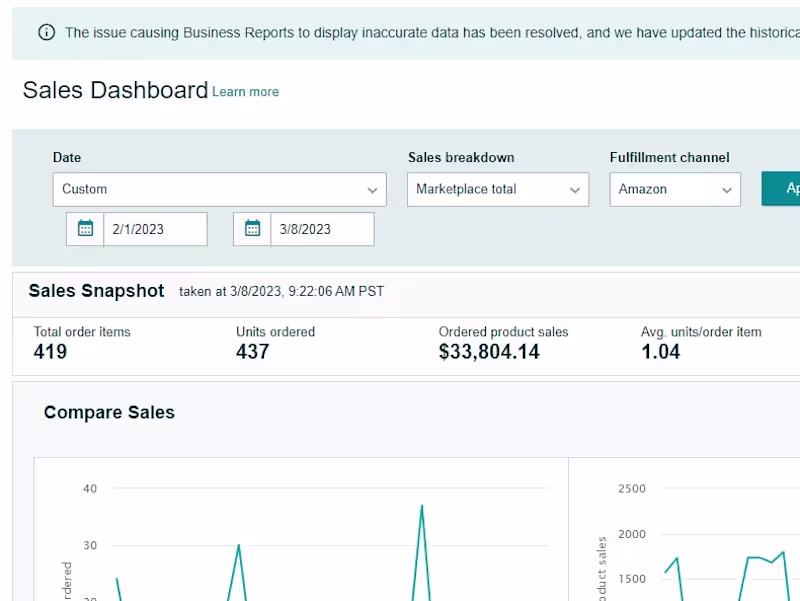The height and width of the screenshot is (601, 800).
Task: Click the Units ordered value 437
Action: click(252, 352)
